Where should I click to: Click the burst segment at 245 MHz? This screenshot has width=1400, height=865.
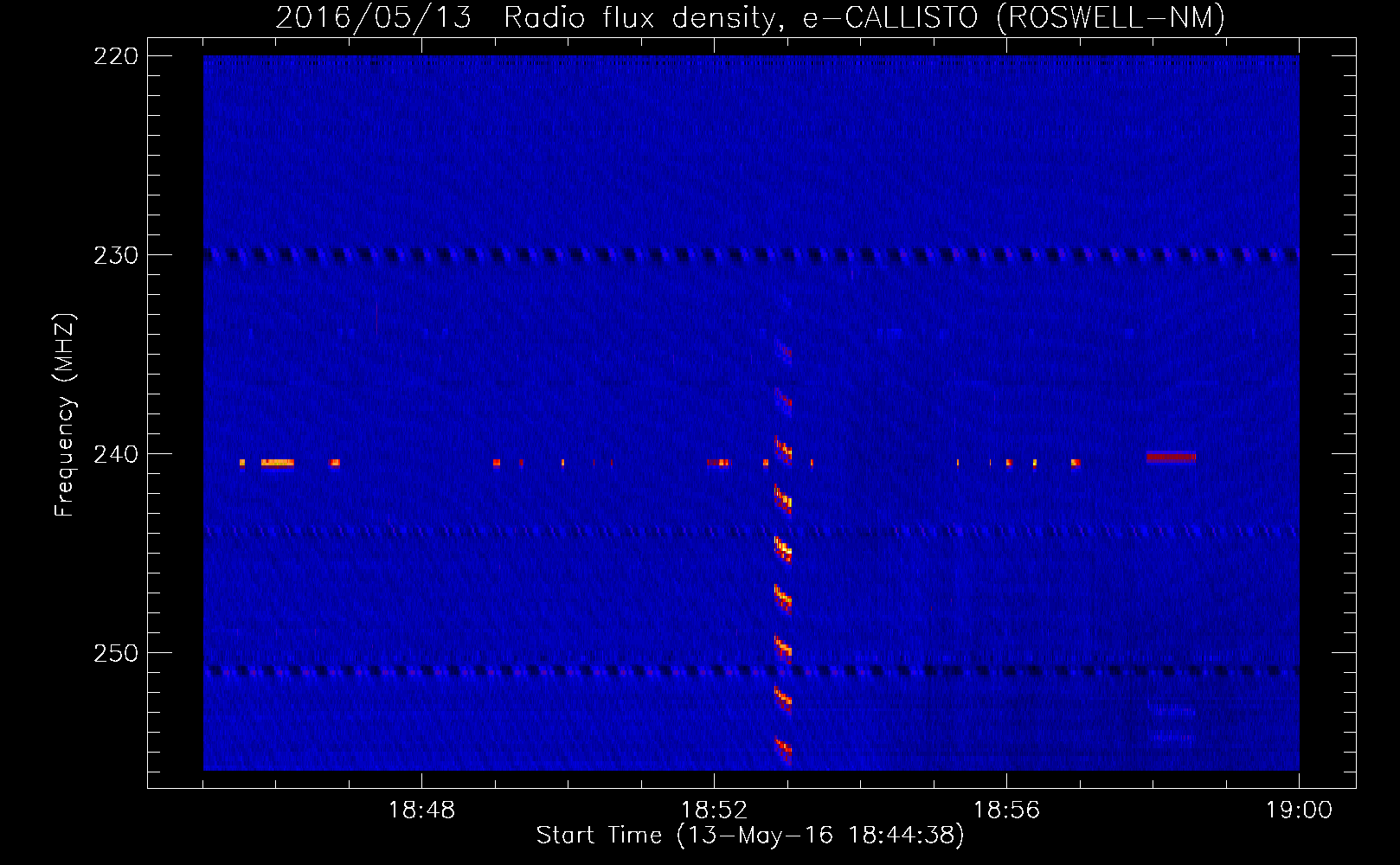pos(783,549)
